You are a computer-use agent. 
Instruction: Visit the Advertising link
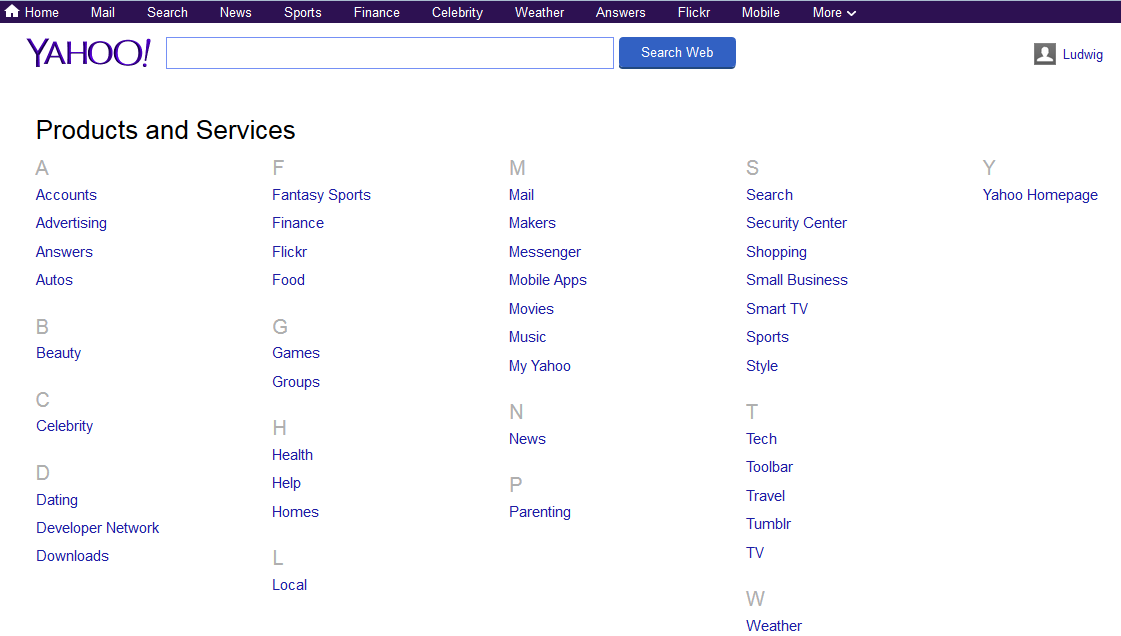[x=71, y=223]
